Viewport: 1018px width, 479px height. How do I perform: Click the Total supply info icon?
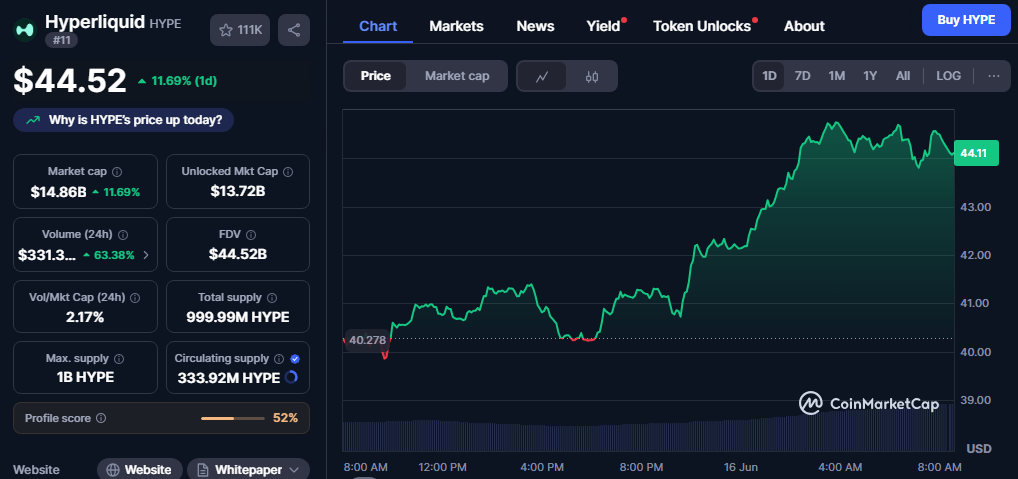272,298
